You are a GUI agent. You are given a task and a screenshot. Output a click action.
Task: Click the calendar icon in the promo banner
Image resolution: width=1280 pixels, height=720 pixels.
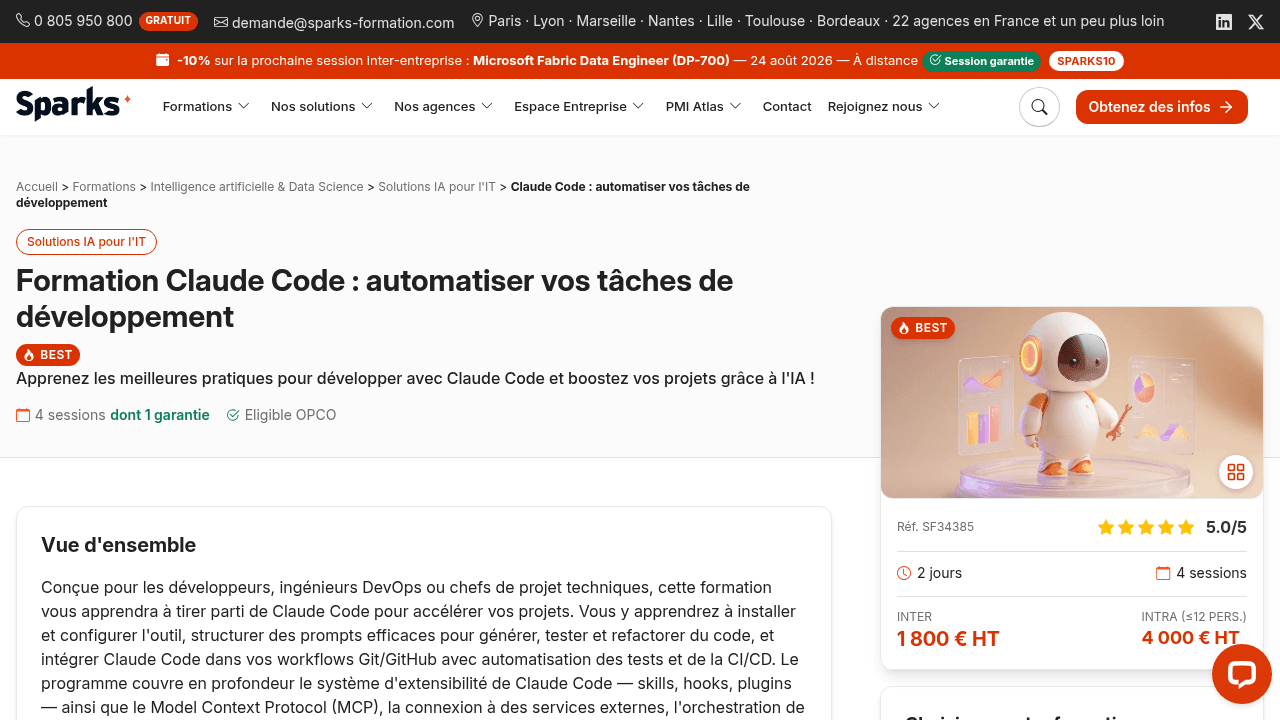point(163,60)
